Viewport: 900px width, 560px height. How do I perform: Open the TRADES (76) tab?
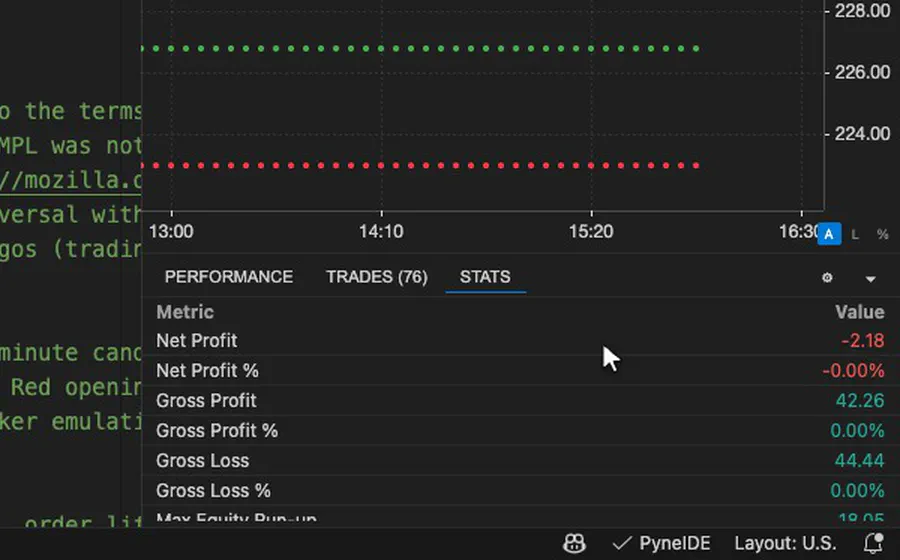pyautogui.click(x=377, y=277)
